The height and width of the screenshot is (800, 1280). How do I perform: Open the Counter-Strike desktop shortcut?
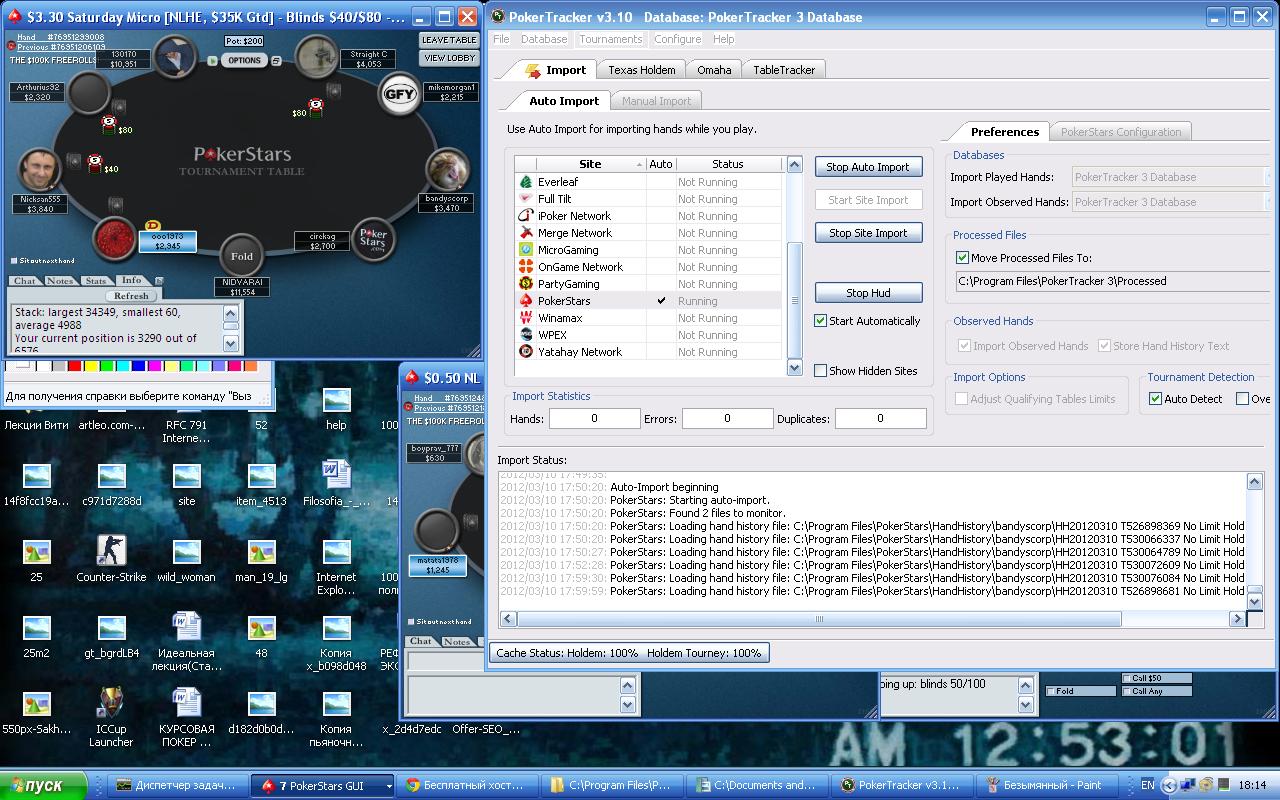[111, 552]
